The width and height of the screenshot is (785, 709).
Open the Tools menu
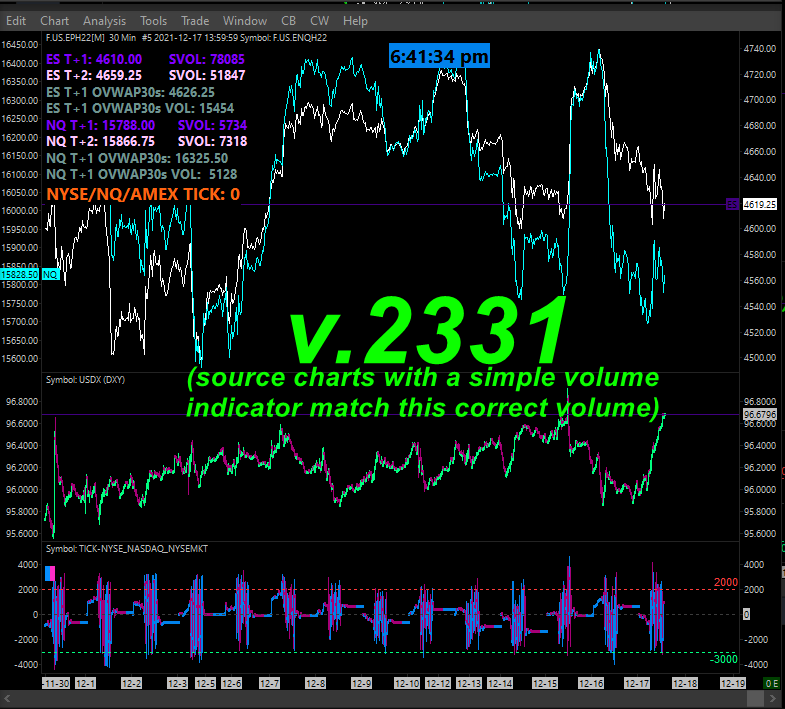(153, 21)
